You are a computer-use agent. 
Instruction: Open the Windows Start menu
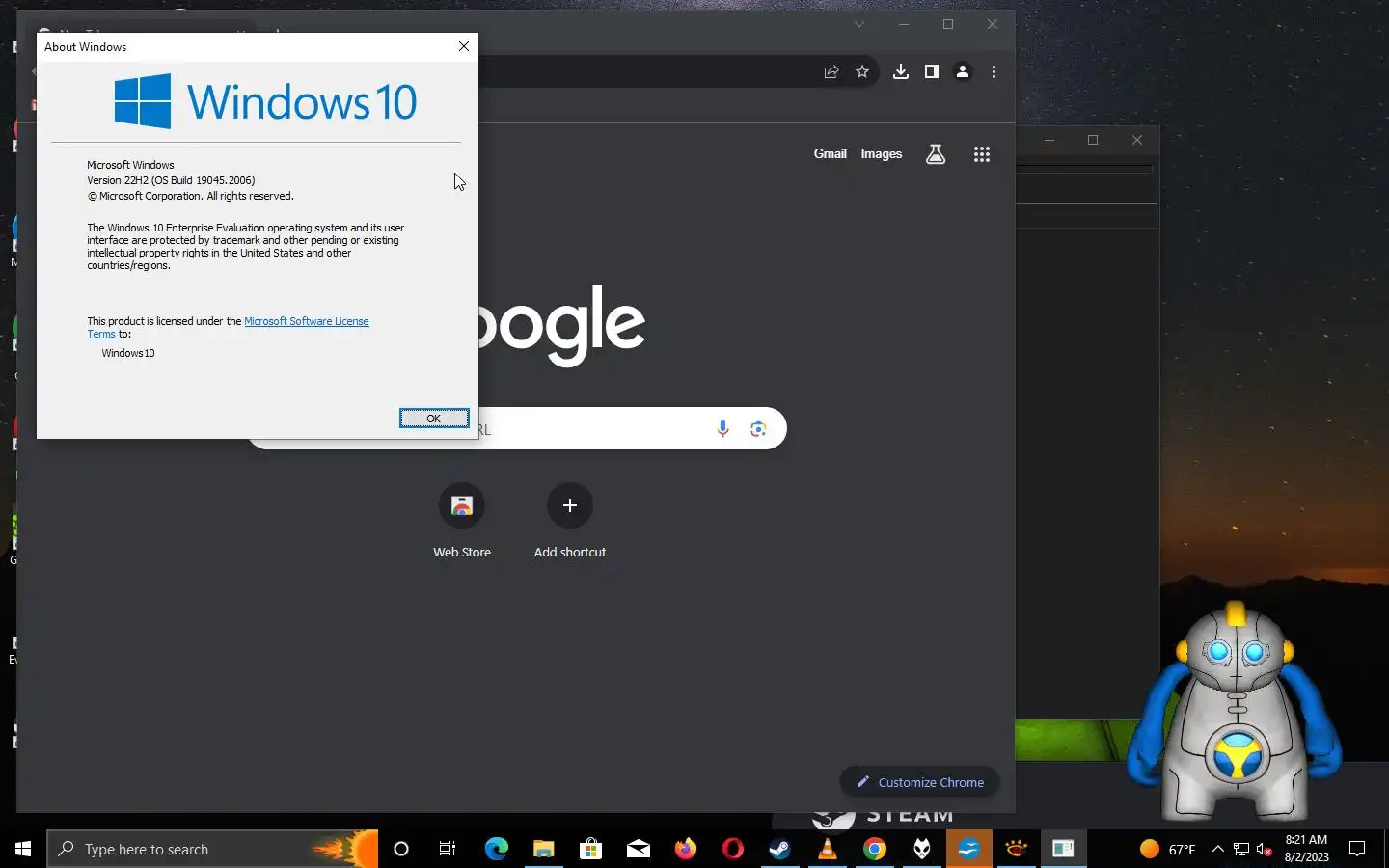click(23, 849)
